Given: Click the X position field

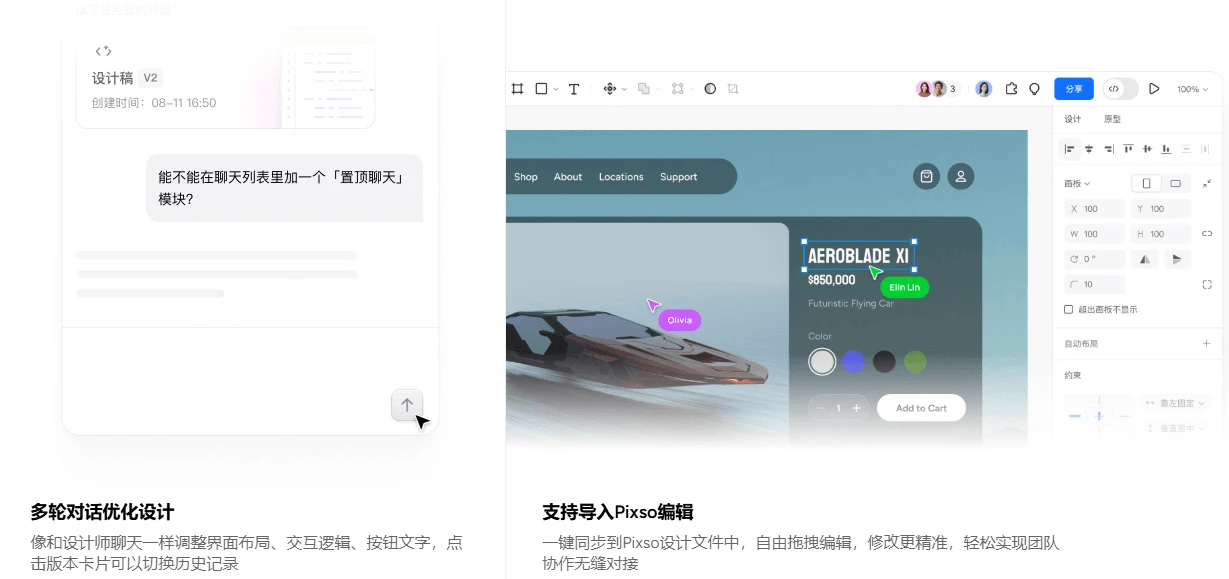Looking at the screenshot, I should (x=1094, y=209).
